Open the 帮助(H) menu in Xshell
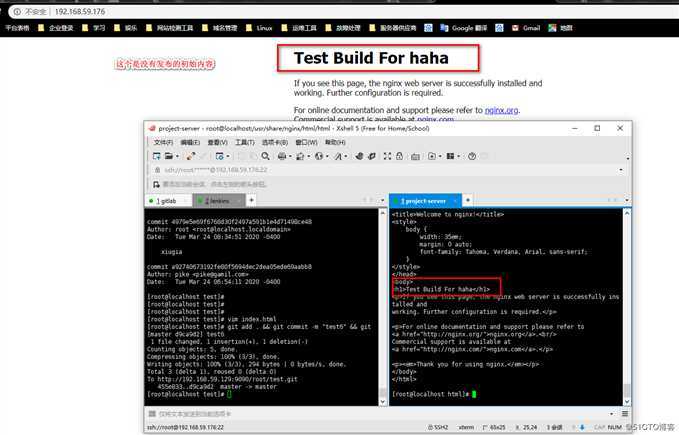This screenshot has width=679, height=435. [x=335, y=142]
